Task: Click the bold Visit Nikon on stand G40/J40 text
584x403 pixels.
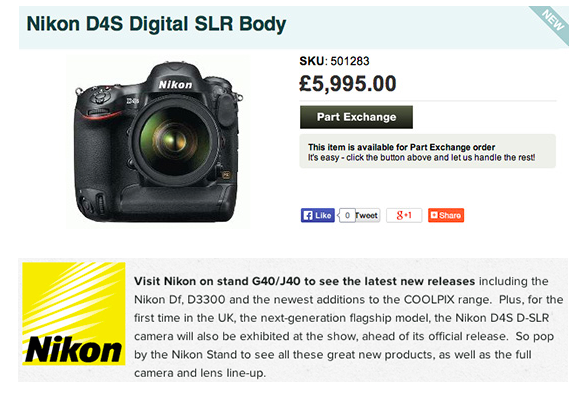Action: [x=304, y=281]
